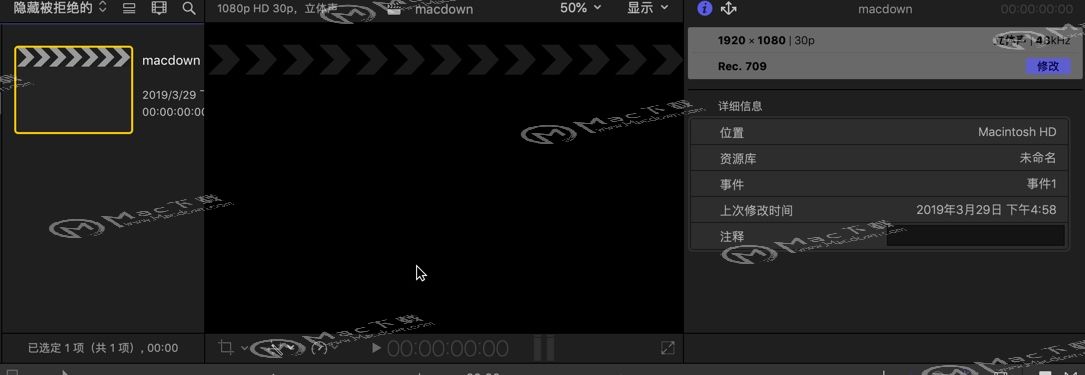Viewport: 1085px width, 375px height.
Task: Click the macdown project name in browser
Action: click(171, 60)
